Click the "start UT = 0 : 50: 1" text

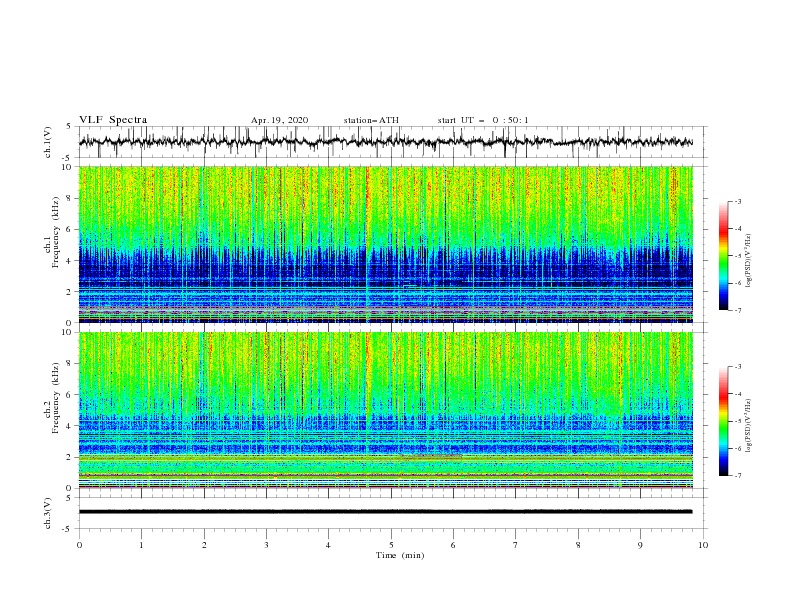pyautogui.click(x=483, y=120)
